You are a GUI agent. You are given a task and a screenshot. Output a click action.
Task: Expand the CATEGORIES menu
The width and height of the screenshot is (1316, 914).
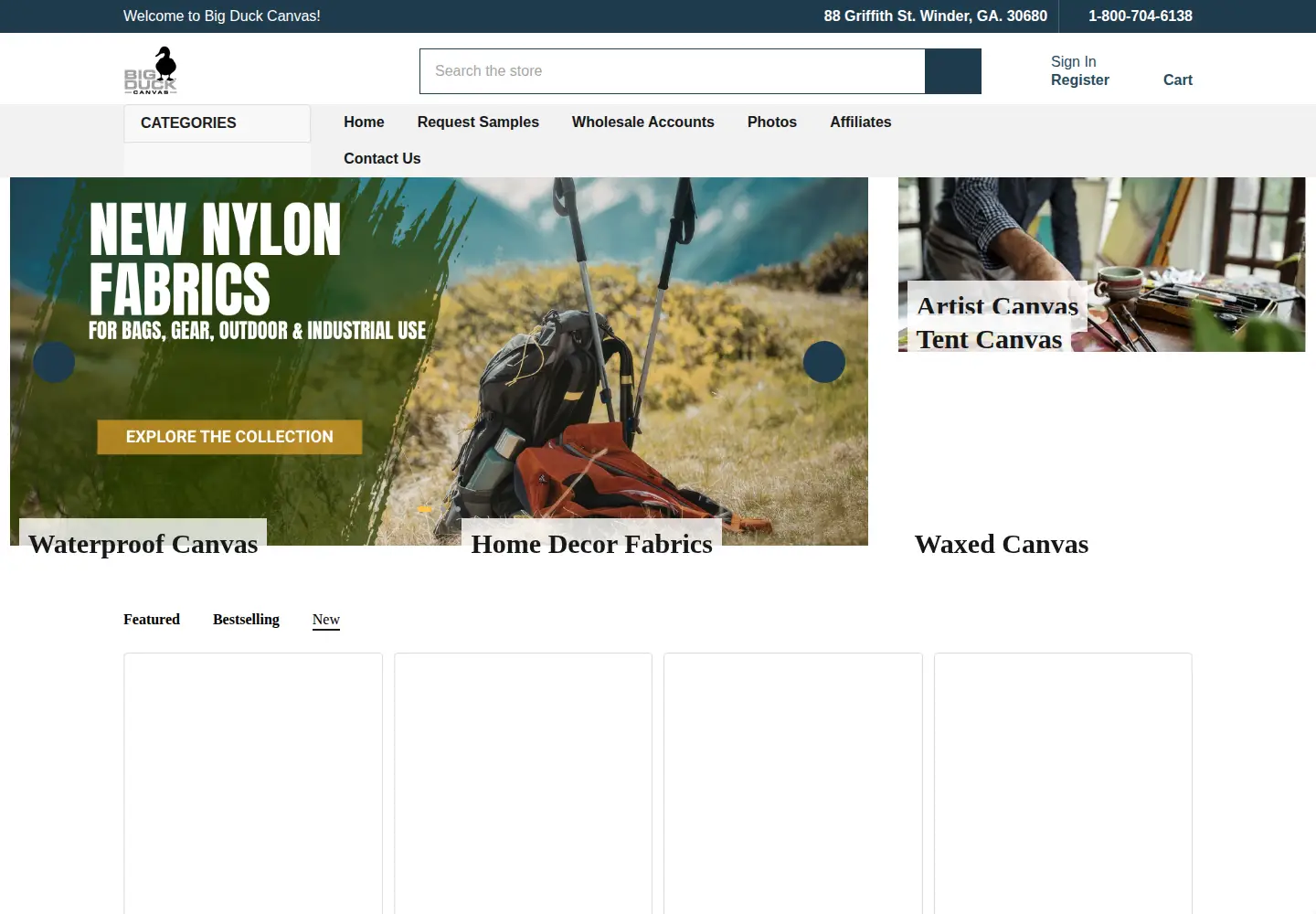coord(218,123)
